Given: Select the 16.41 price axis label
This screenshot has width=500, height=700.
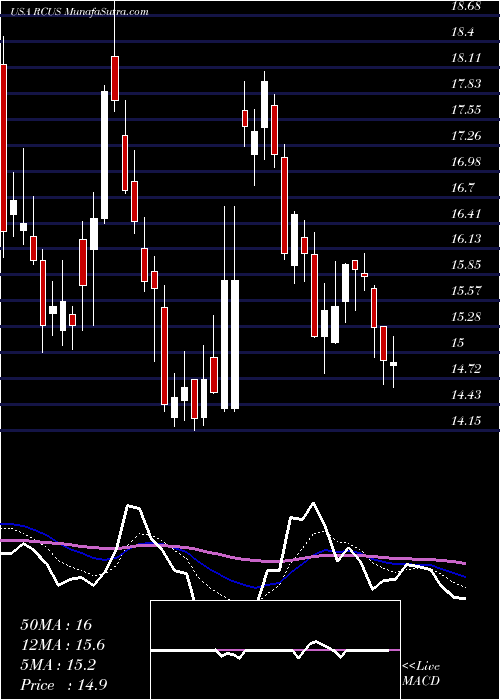Looking at the screenshot, I should tap(466, 213).
